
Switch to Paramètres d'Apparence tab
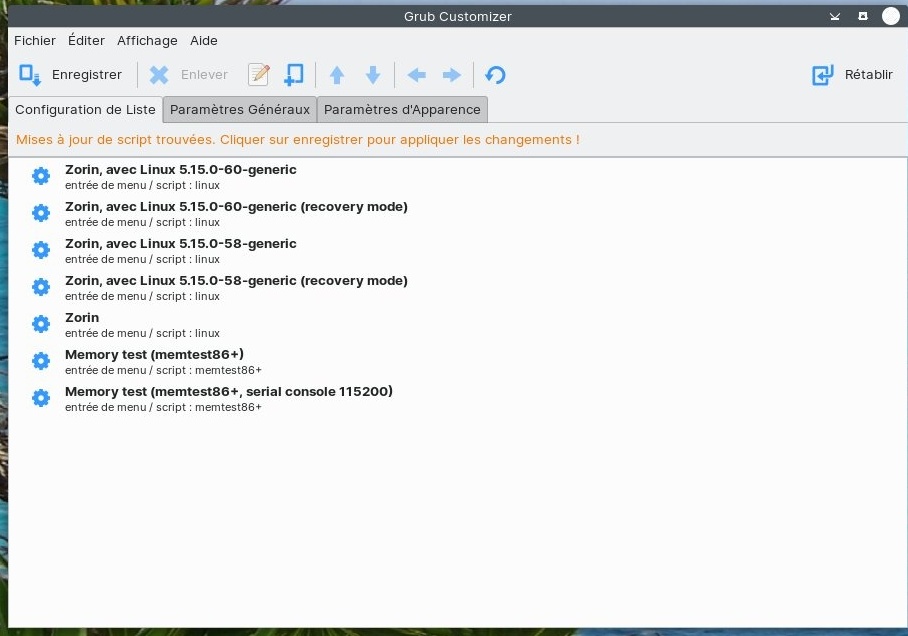[x=402, y=109]
